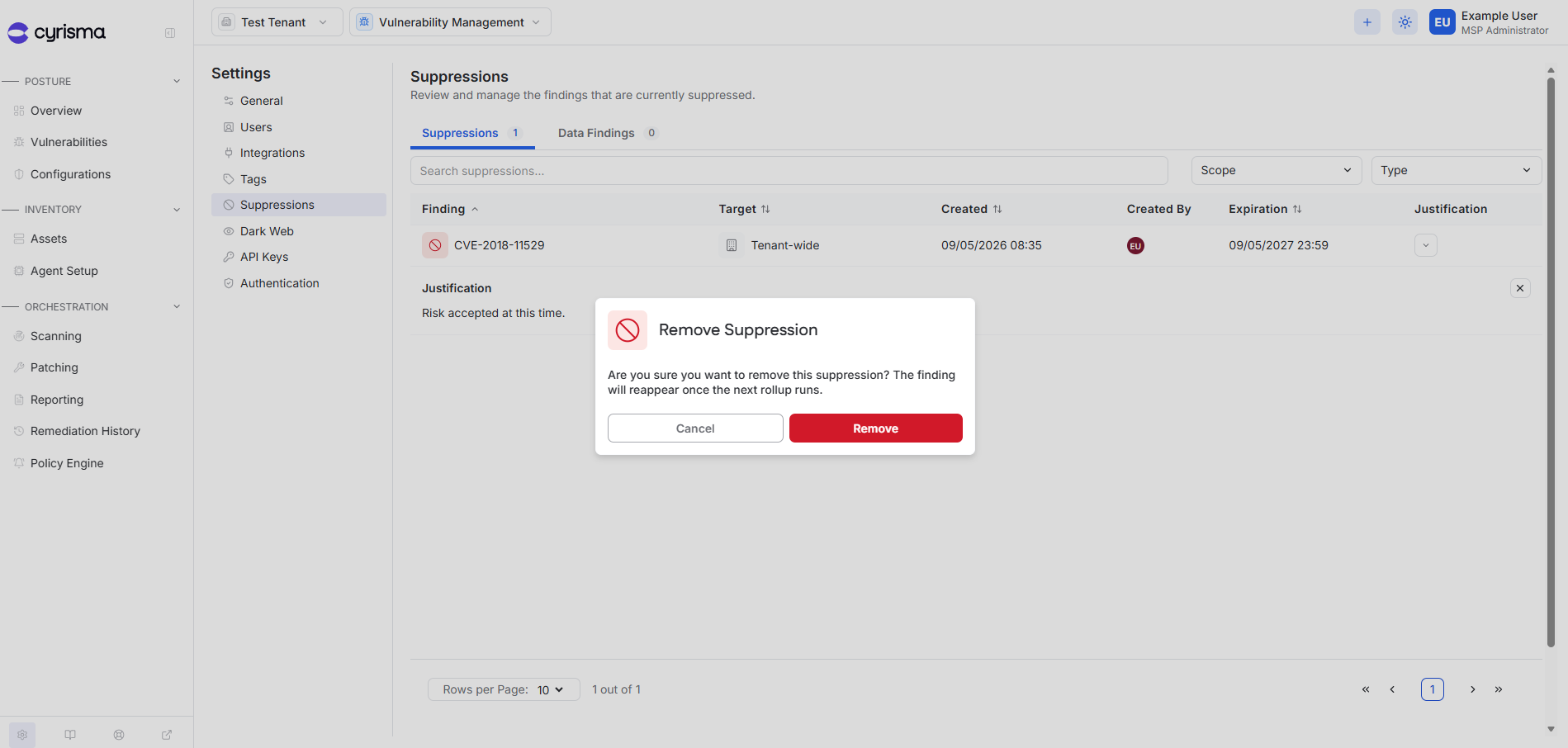Open the Scope filter dropdown
Image resolution: width=1568 pixels, height=748 pixels.
click(x=1277, y=170)
